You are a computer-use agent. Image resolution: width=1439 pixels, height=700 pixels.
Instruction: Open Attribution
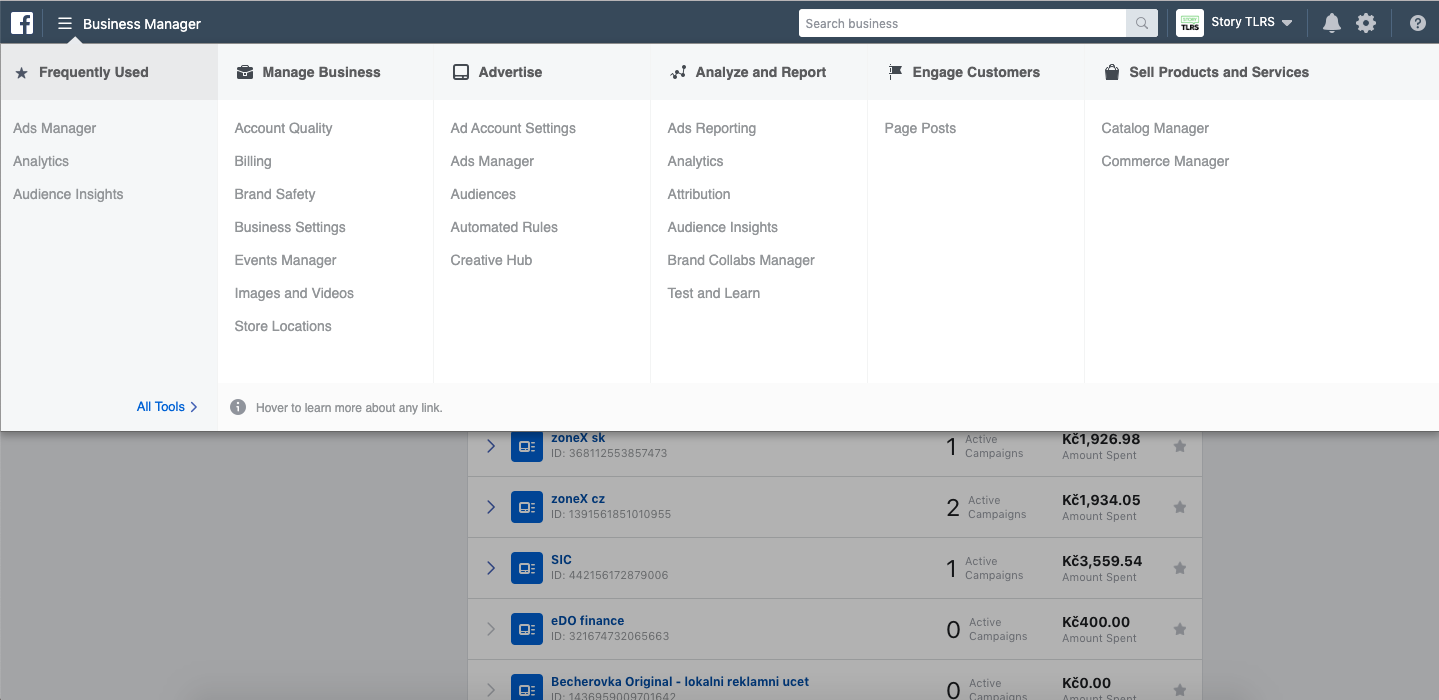coord(699,194)
